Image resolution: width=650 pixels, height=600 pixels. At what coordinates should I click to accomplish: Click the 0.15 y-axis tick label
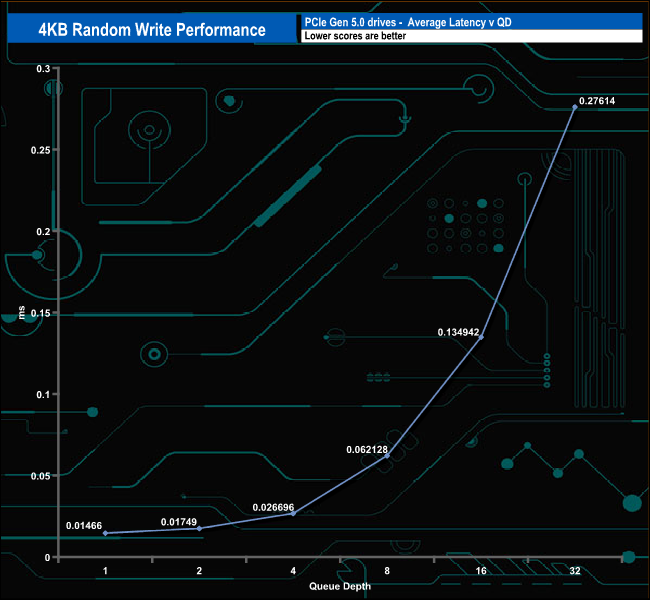point(41,313)
